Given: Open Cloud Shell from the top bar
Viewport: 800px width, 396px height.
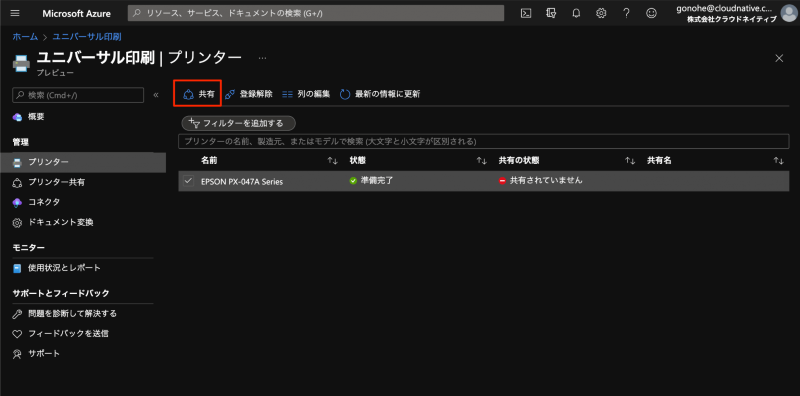Looking at the screenshot, I should [526, 13].
